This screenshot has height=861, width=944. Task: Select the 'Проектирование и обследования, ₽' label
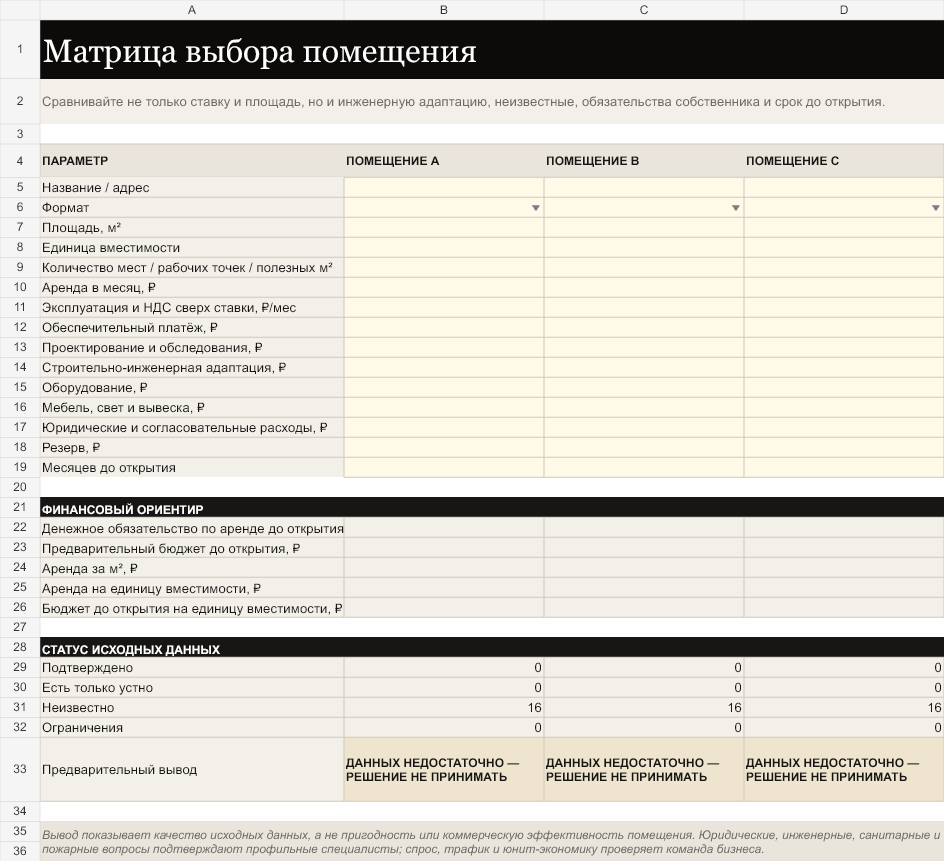pyautogui.click(x=192, y=347)
